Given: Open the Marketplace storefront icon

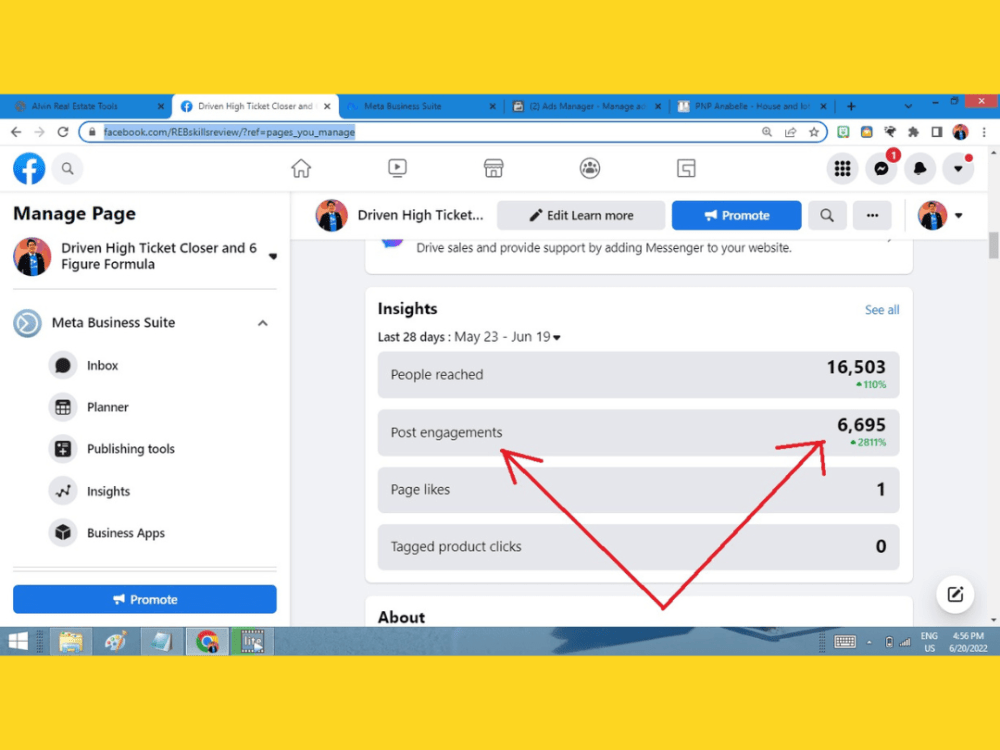Looking at the screenshot, I should tap(494, 168).
